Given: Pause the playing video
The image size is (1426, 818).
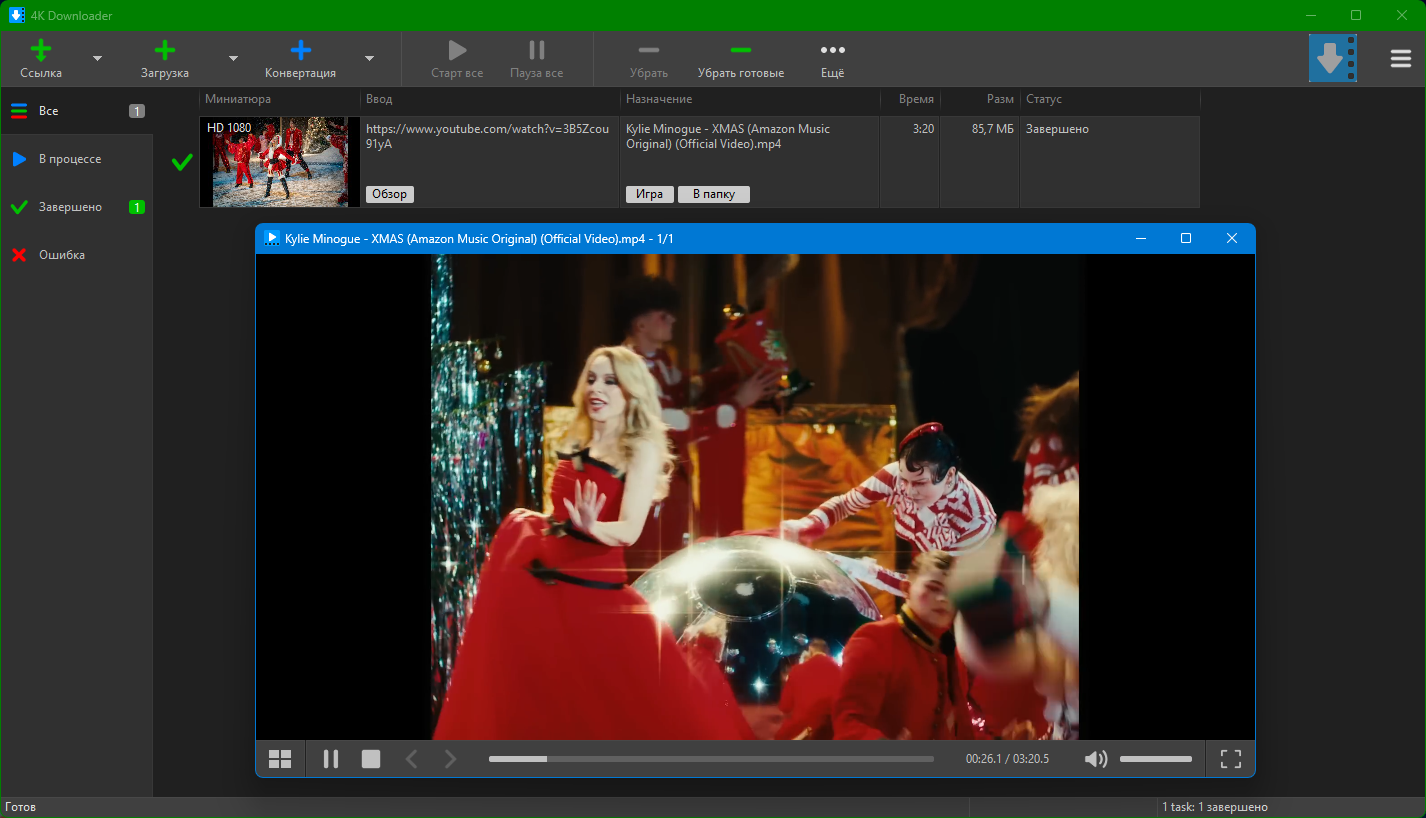Looking at the screenshot, I should [x=331, y=759].
